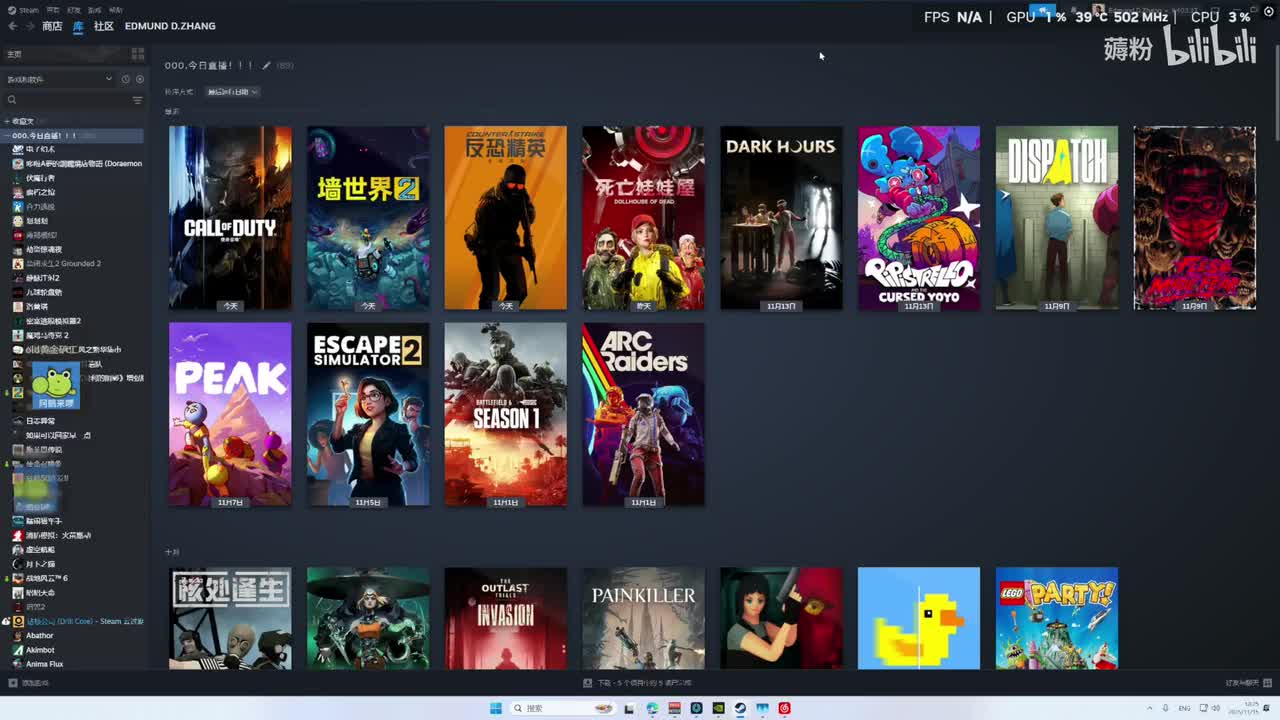Go back with the Steam back arrow
Image resolution: width=1280 pixels, height=720 pixels.
point(12,26)
